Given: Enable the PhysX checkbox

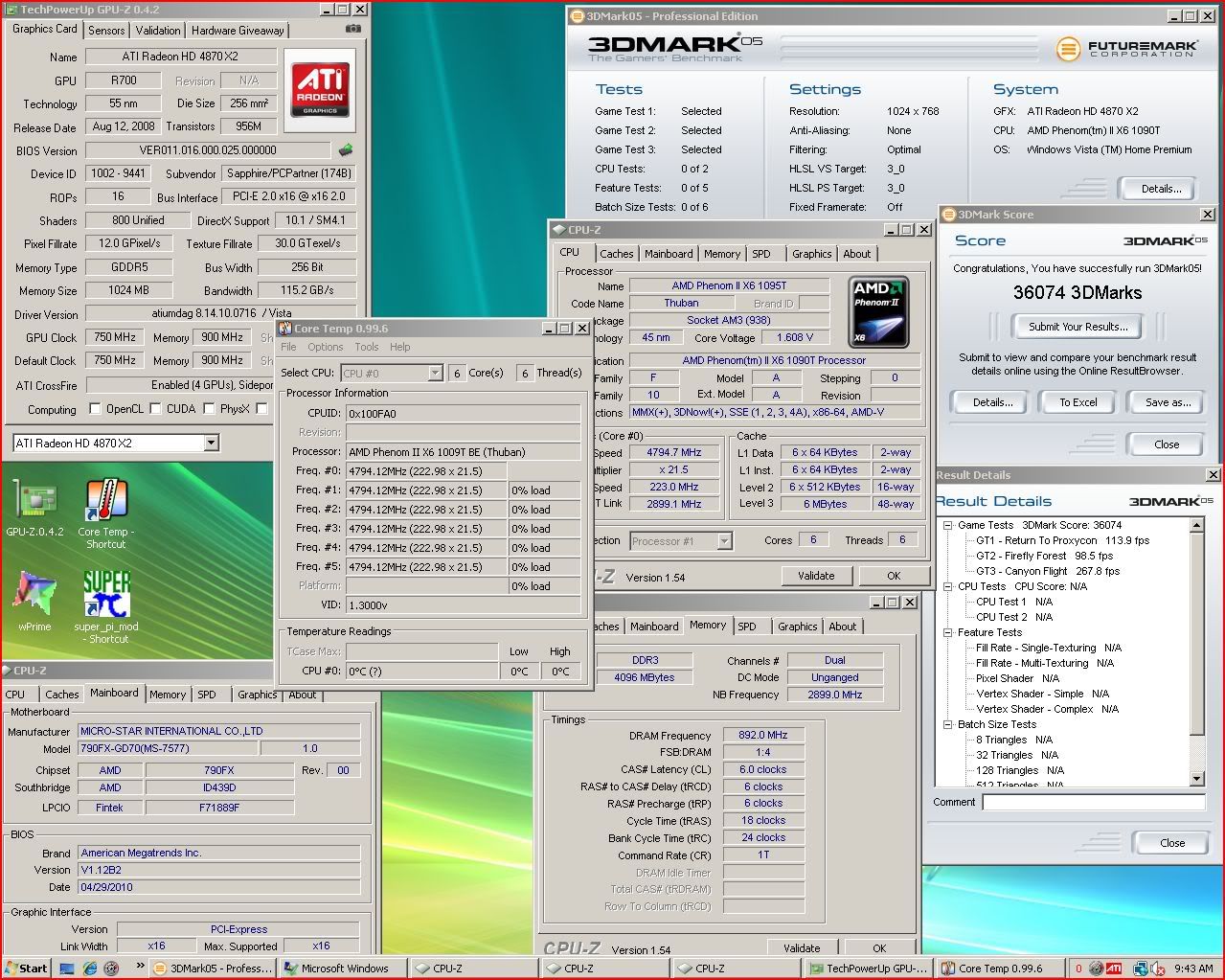Looking at the screenshot, I should pos(208,409).
